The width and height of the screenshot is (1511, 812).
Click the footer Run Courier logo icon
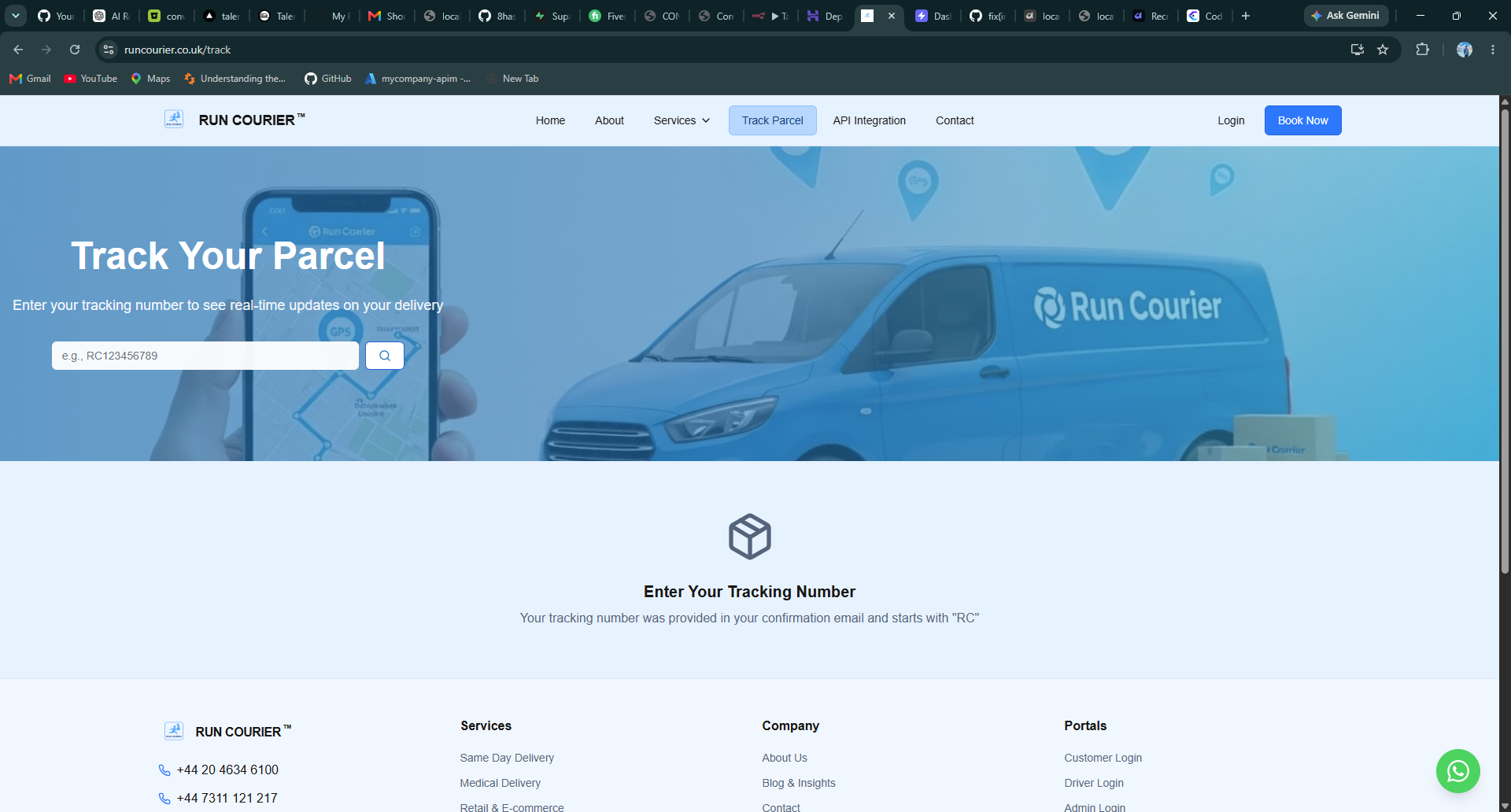[174, 731]
